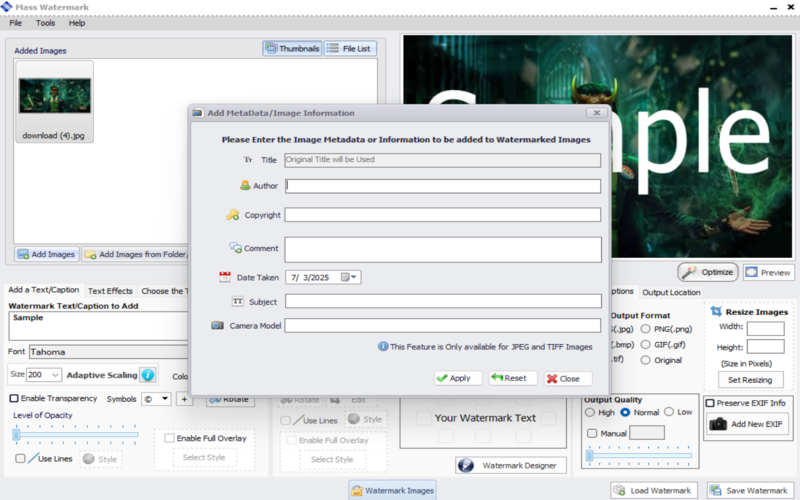Screen dimensions: 800x500
Task: Switch to Output Location tab
Action: pyautogui.click(x=671, y=292)
